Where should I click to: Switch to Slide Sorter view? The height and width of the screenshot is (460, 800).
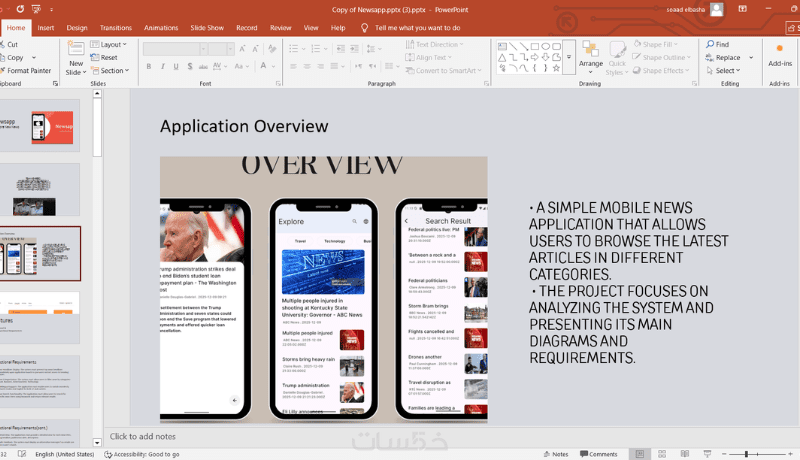(x=662, y=454)
